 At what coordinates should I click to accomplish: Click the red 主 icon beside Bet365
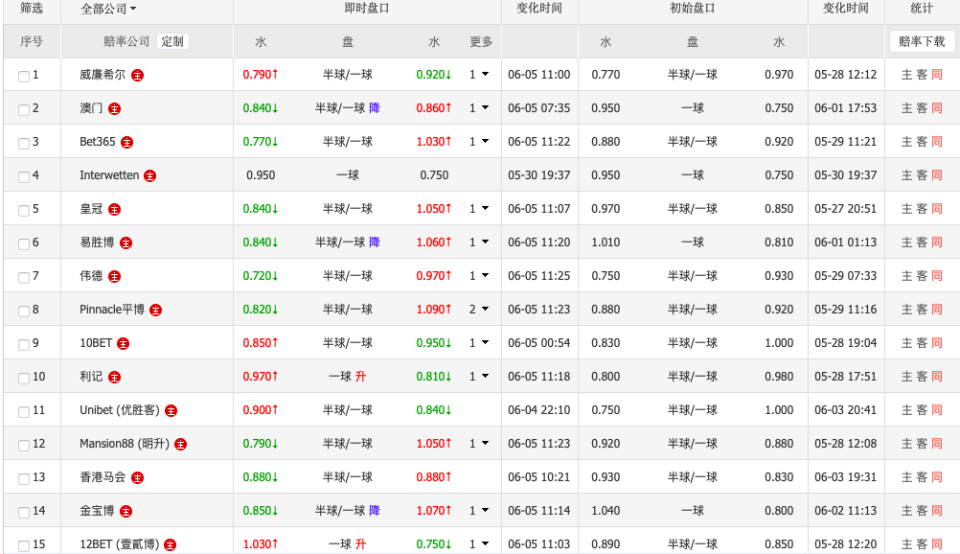coord(127,143)
